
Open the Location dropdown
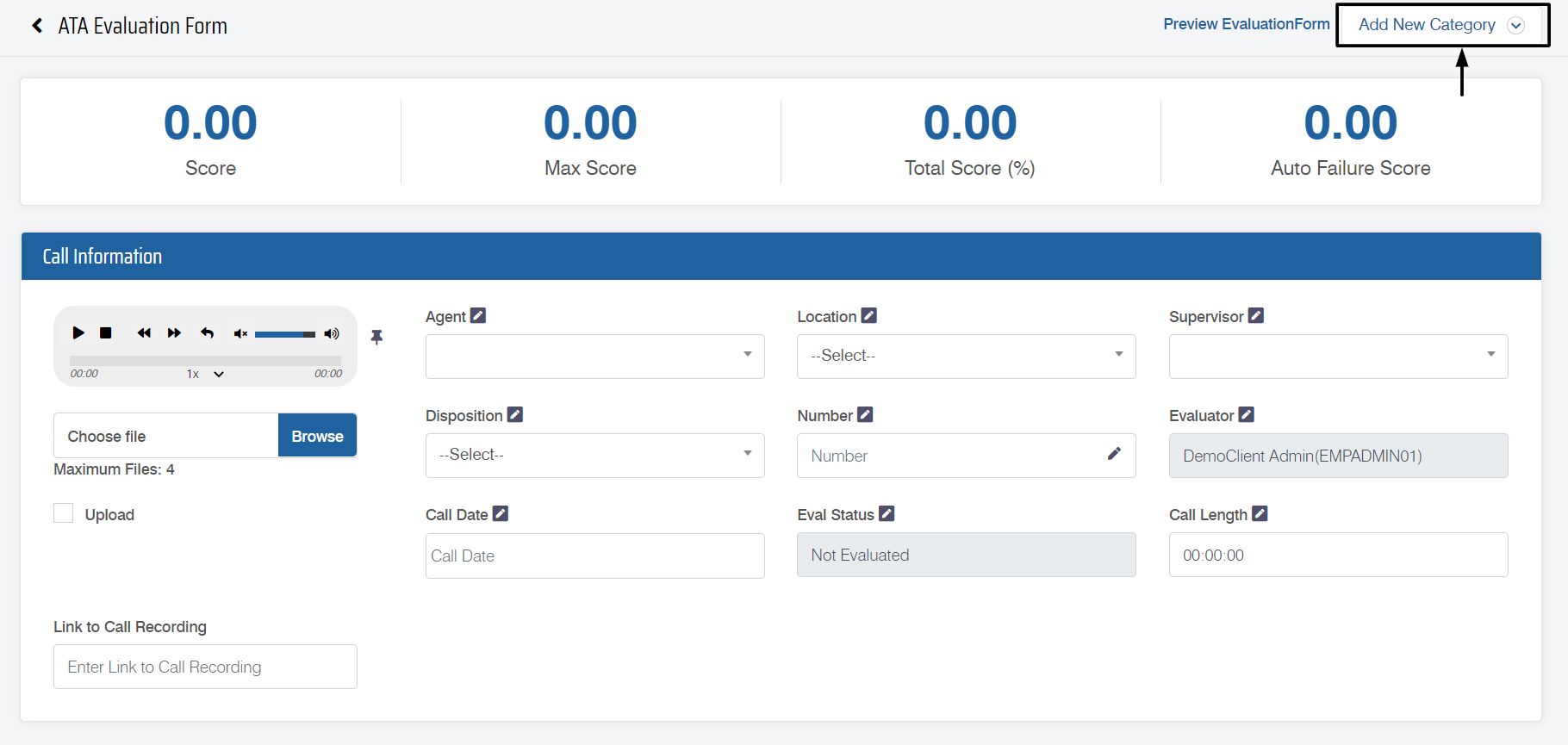[x=966, y=356]
